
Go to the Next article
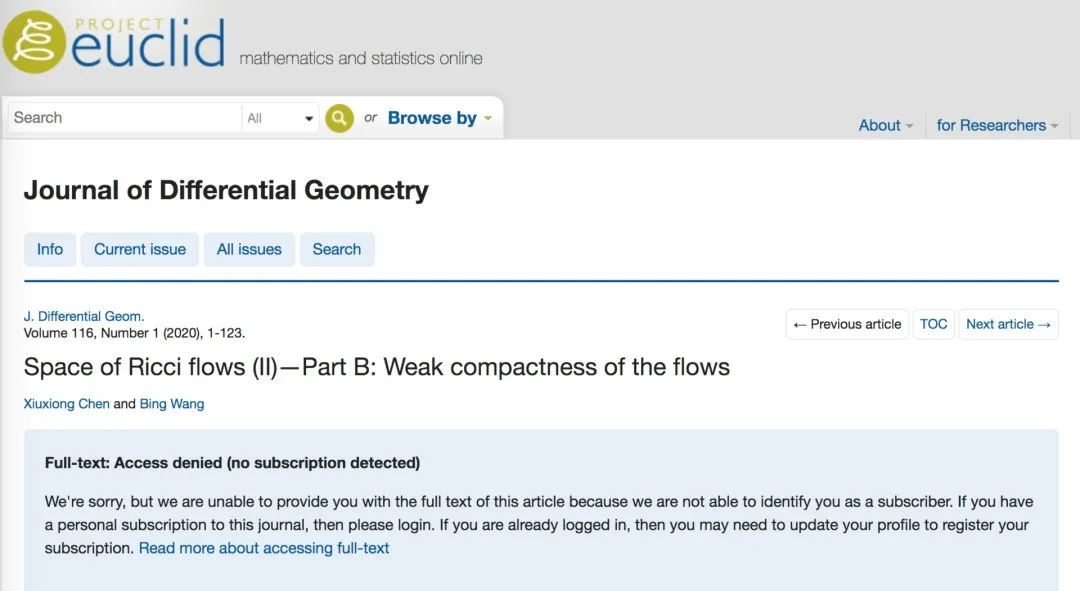[x=1008, y=324]
